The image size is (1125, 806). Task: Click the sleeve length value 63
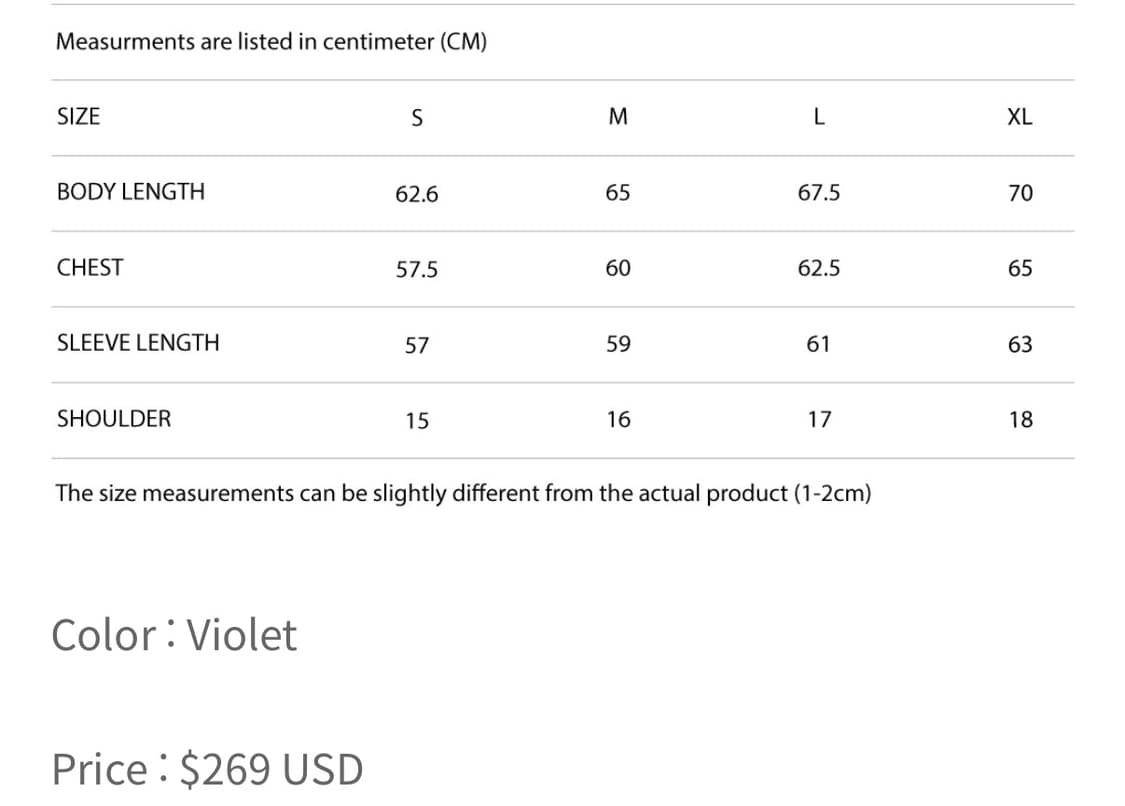point(1020,345)
